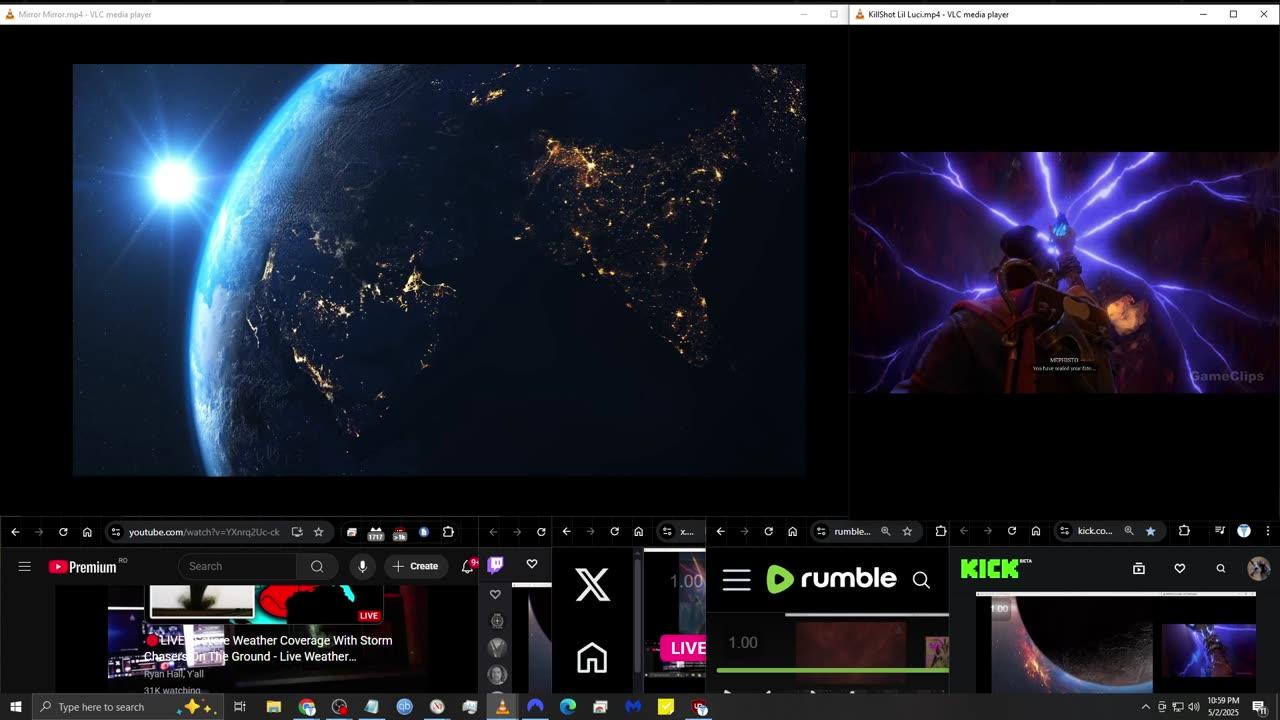Image resolution: width=1280 pixels, height=720 pixels.
Task: Open VLC from the taskbar
Action: [502, 707]
